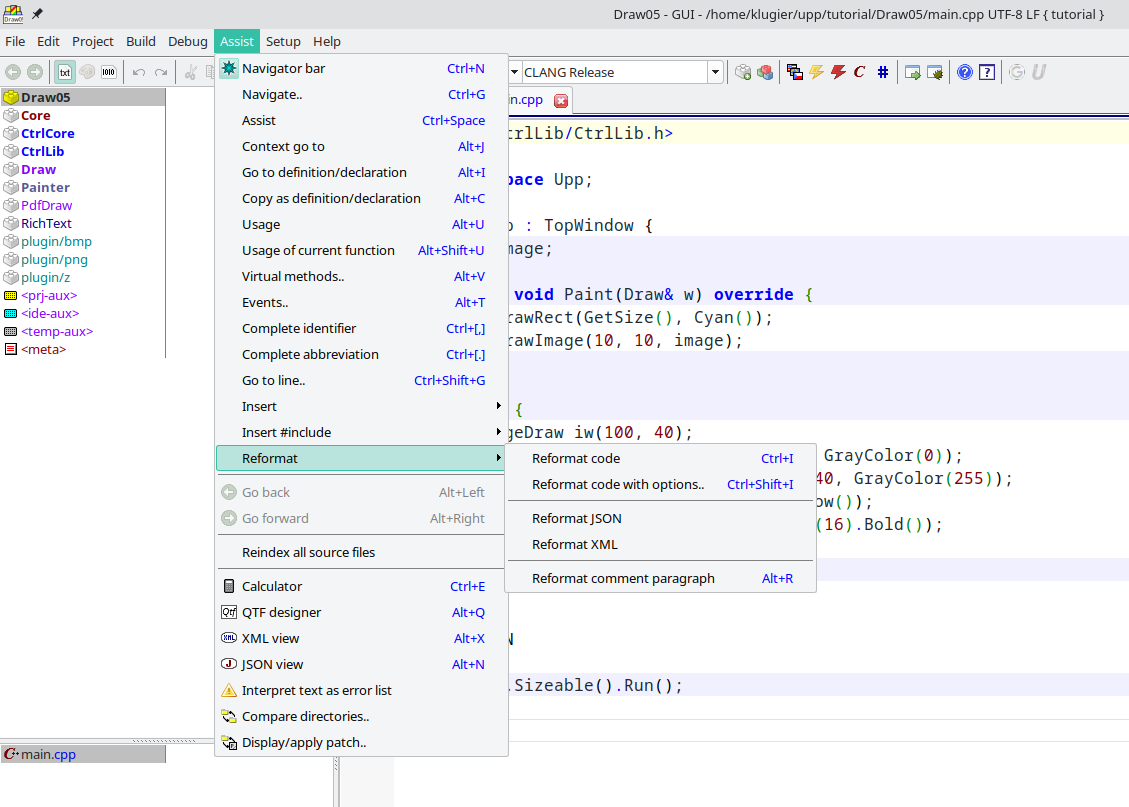Click the debug bug window icon
The height and width of the screenshot is (807, 1129).
tap(935, 72)
